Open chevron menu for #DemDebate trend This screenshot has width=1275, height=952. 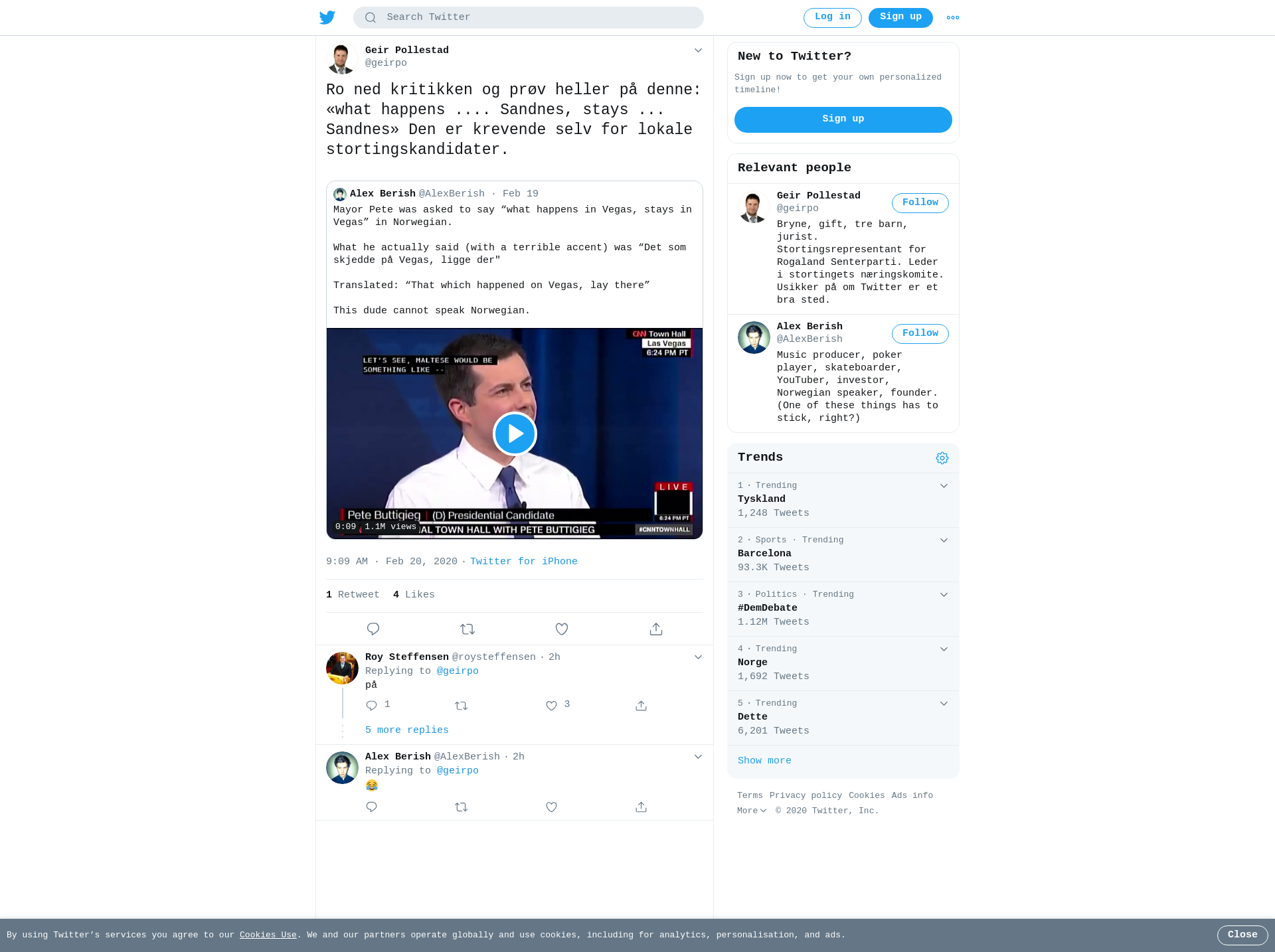tap(944, 595)
